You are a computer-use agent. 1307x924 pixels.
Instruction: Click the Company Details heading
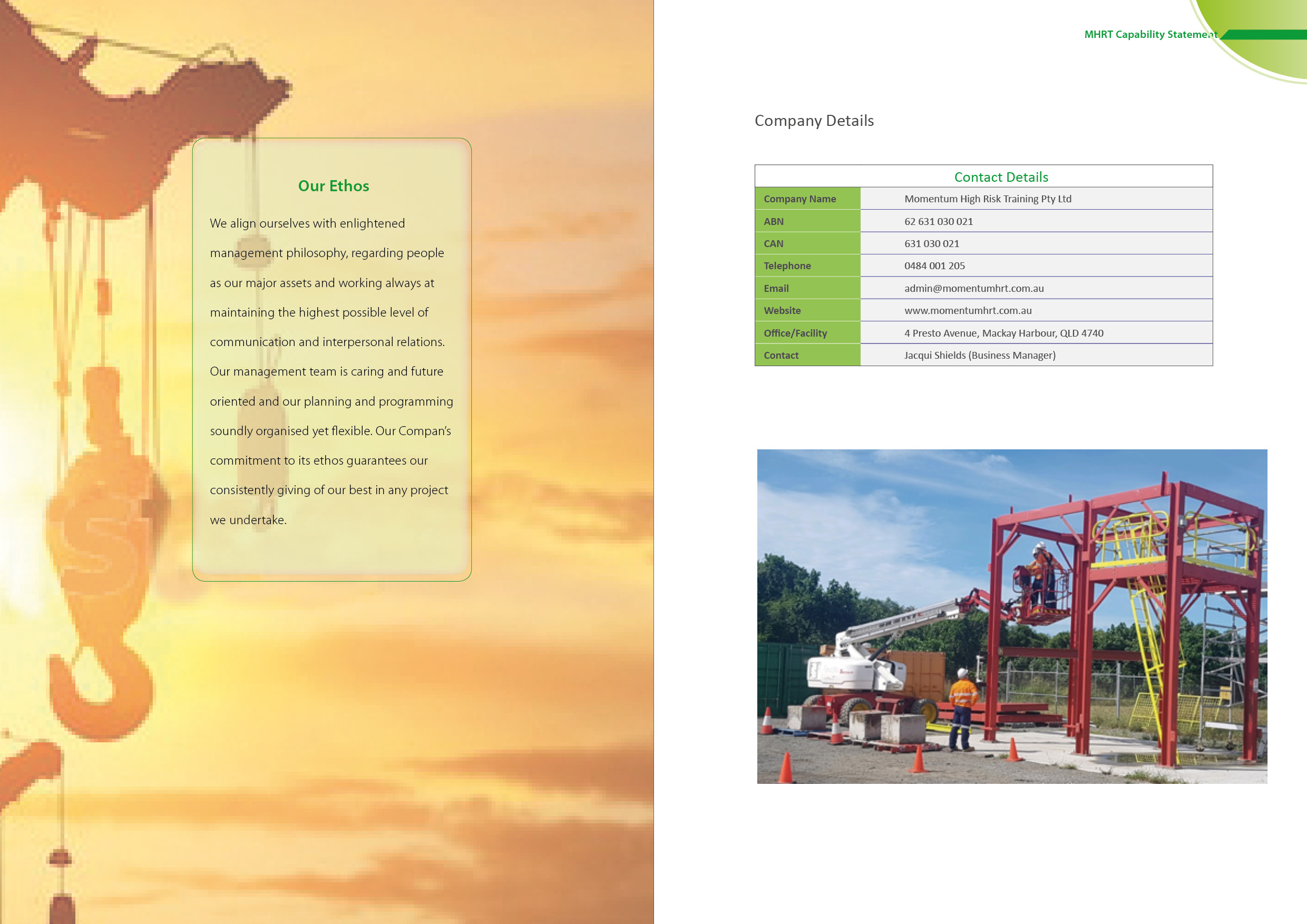coord(814,121)
